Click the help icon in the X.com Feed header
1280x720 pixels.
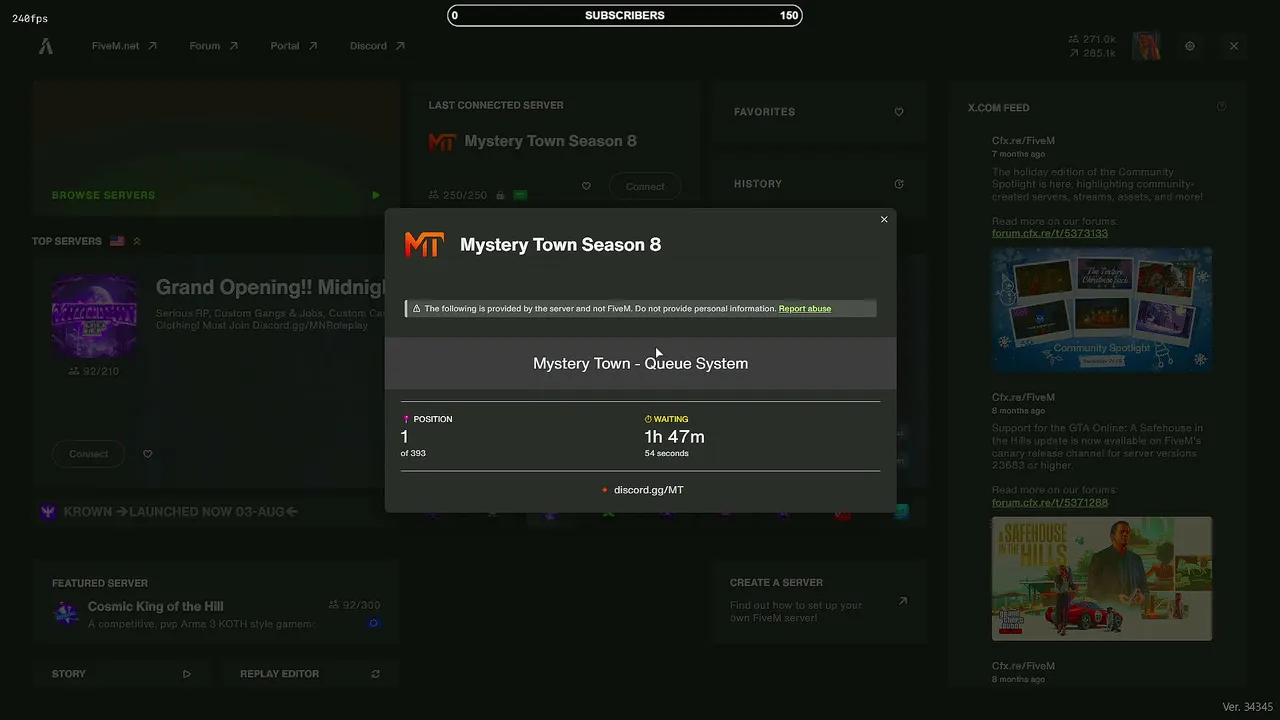pyautogui.click(x=1221, y=107)
